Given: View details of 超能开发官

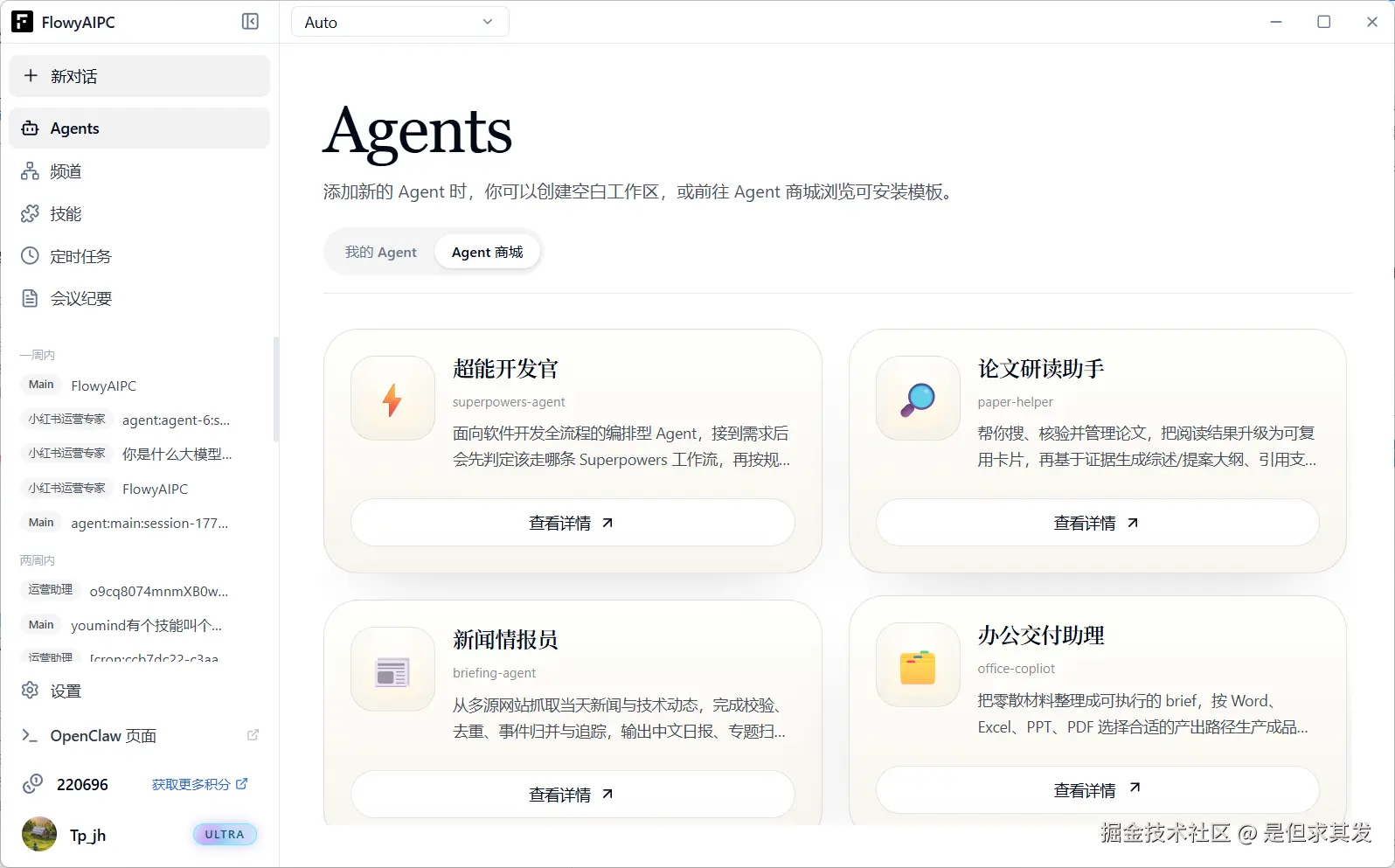Looking at the screenshot, I should point(573,523).
